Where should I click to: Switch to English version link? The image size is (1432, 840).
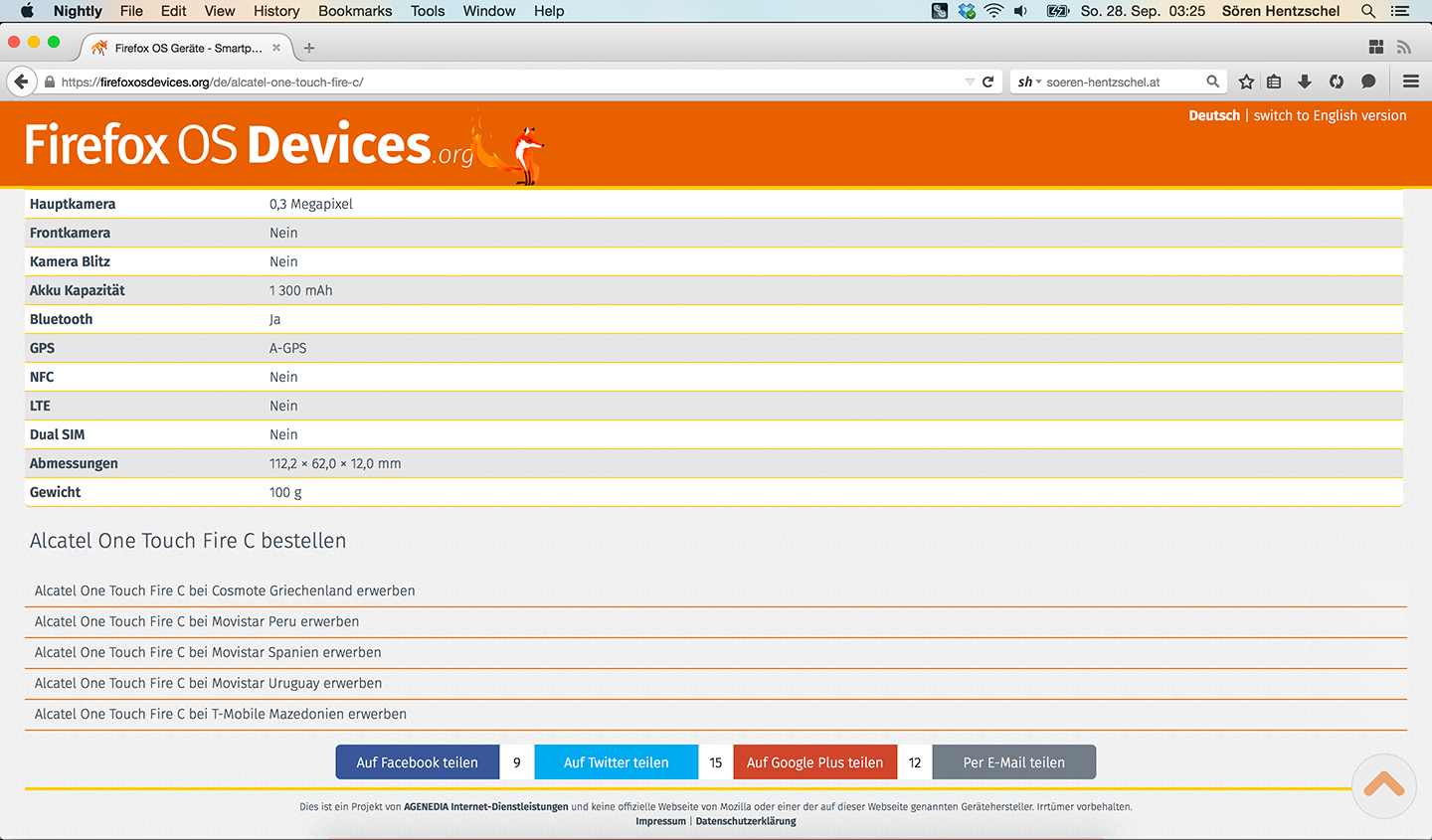[x=1330, y=115]
